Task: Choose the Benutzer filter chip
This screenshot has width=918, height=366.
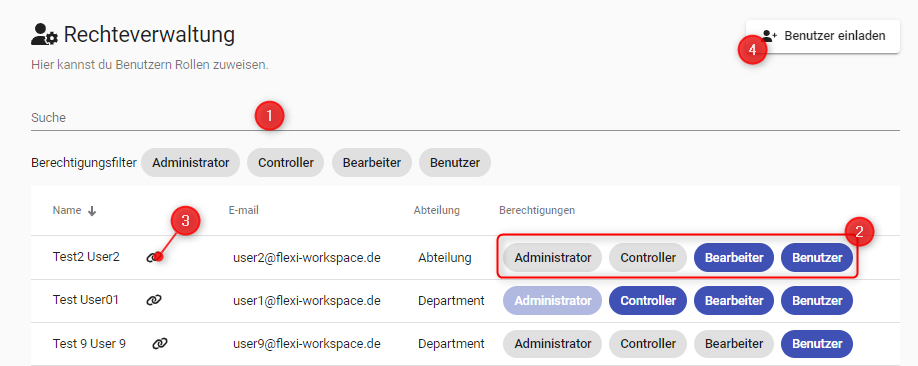Action: 455,163
